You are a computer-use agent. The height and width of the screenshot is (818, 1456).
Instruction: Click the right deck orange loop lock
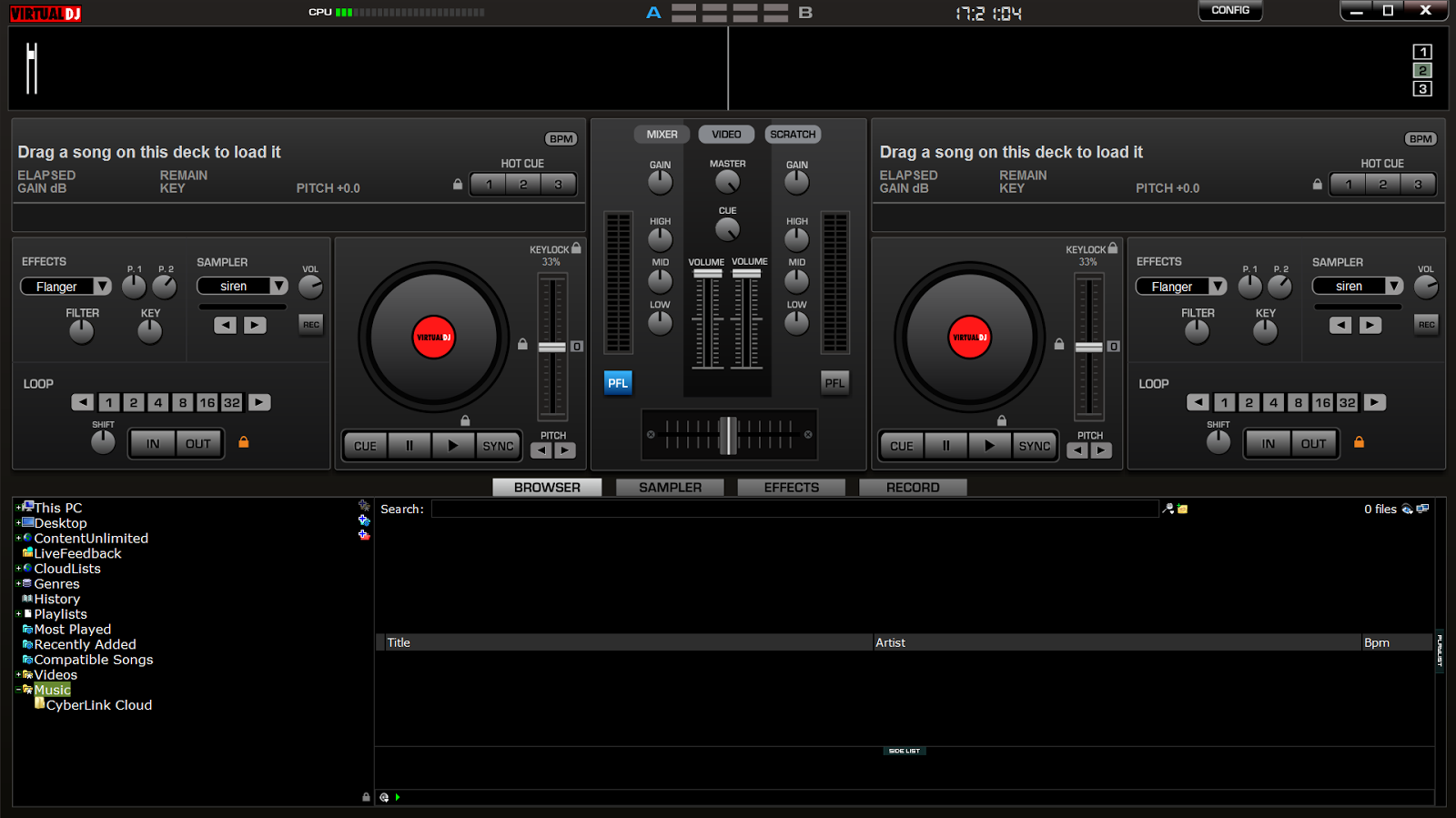coord(1359,442)
